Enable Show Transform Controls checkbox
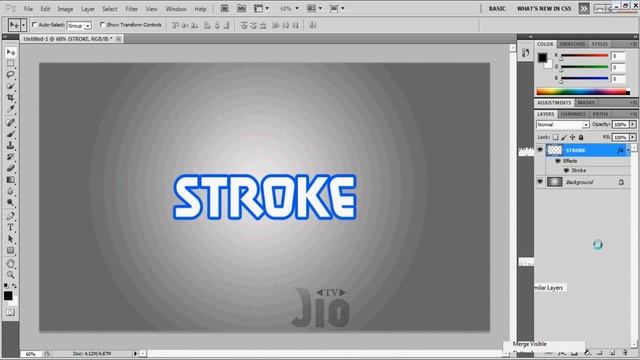 [x=102, y=25]
